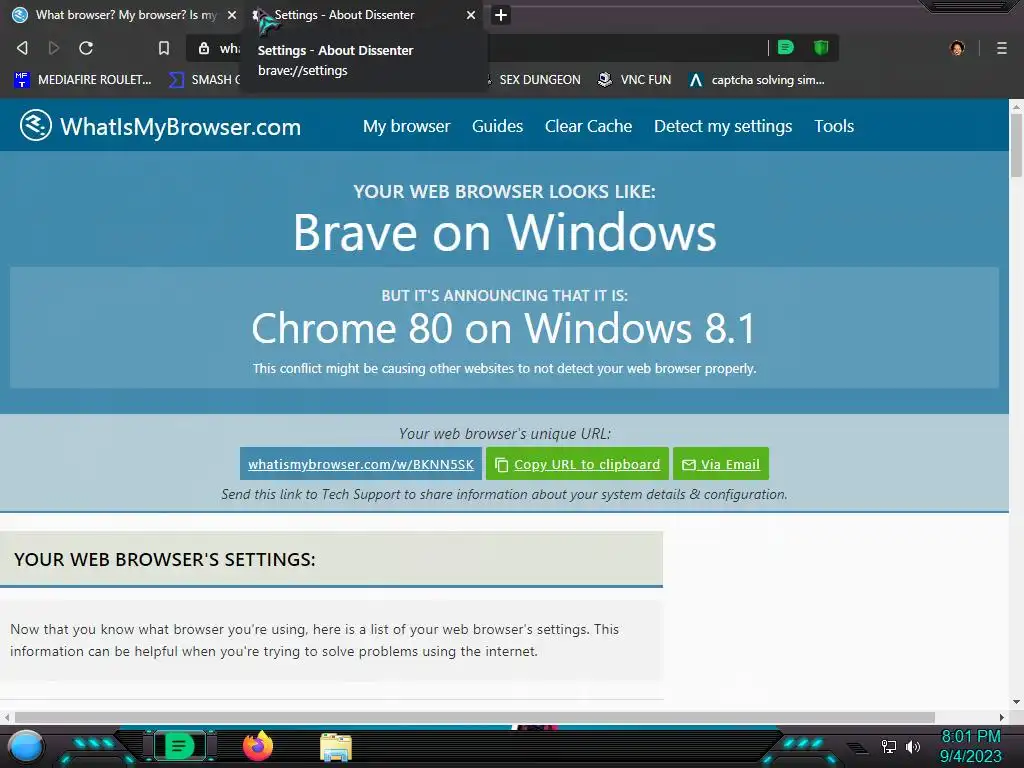Click the horizontal scroll-right arrow
This screenshot has width=1024, height=768.
coord(1002,716)
